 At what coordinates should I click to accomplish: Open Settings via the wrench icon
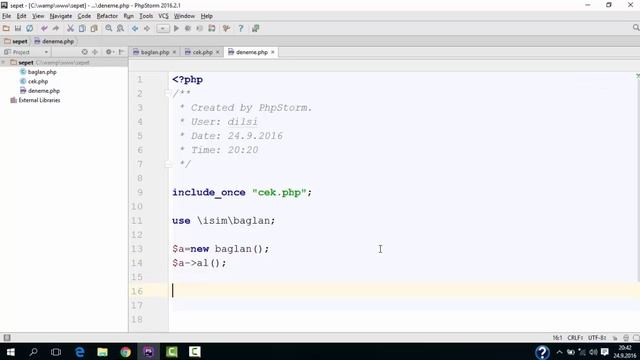pos(226,28)
